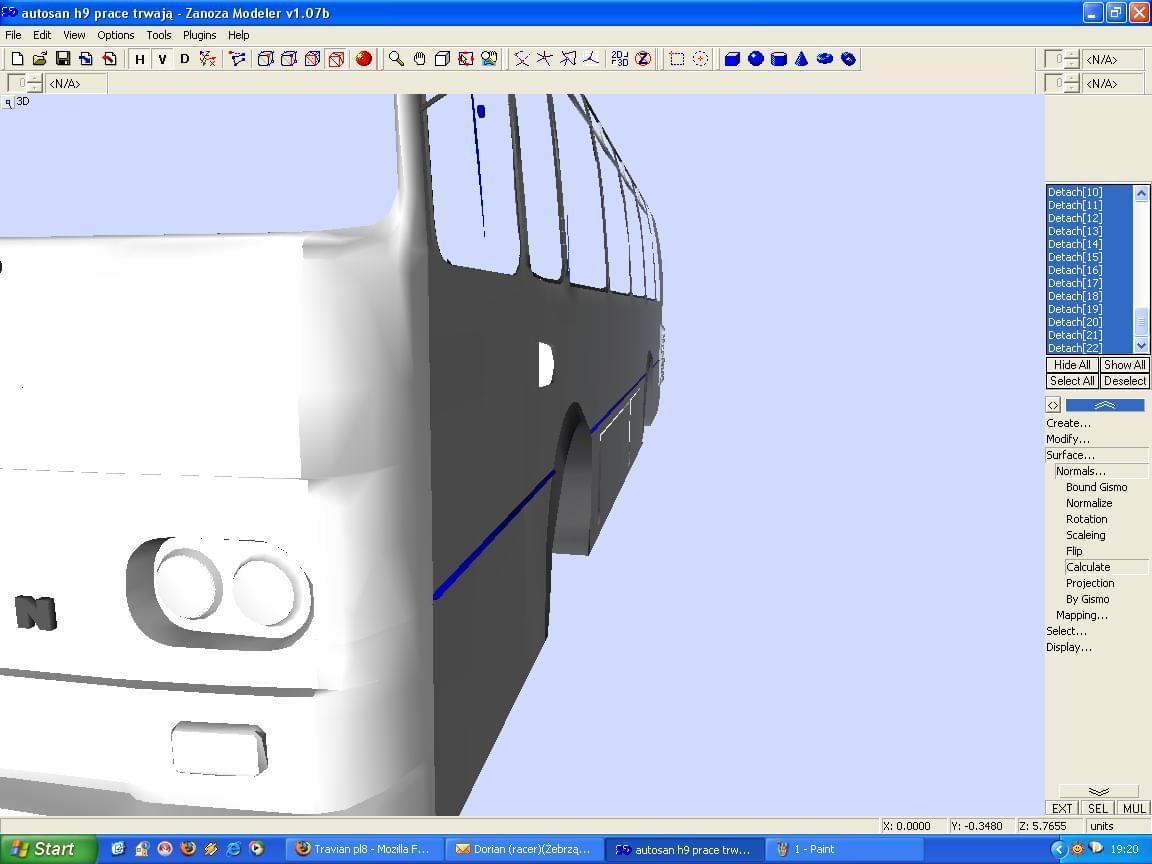Click the red sphere render icon

point(364,59)
